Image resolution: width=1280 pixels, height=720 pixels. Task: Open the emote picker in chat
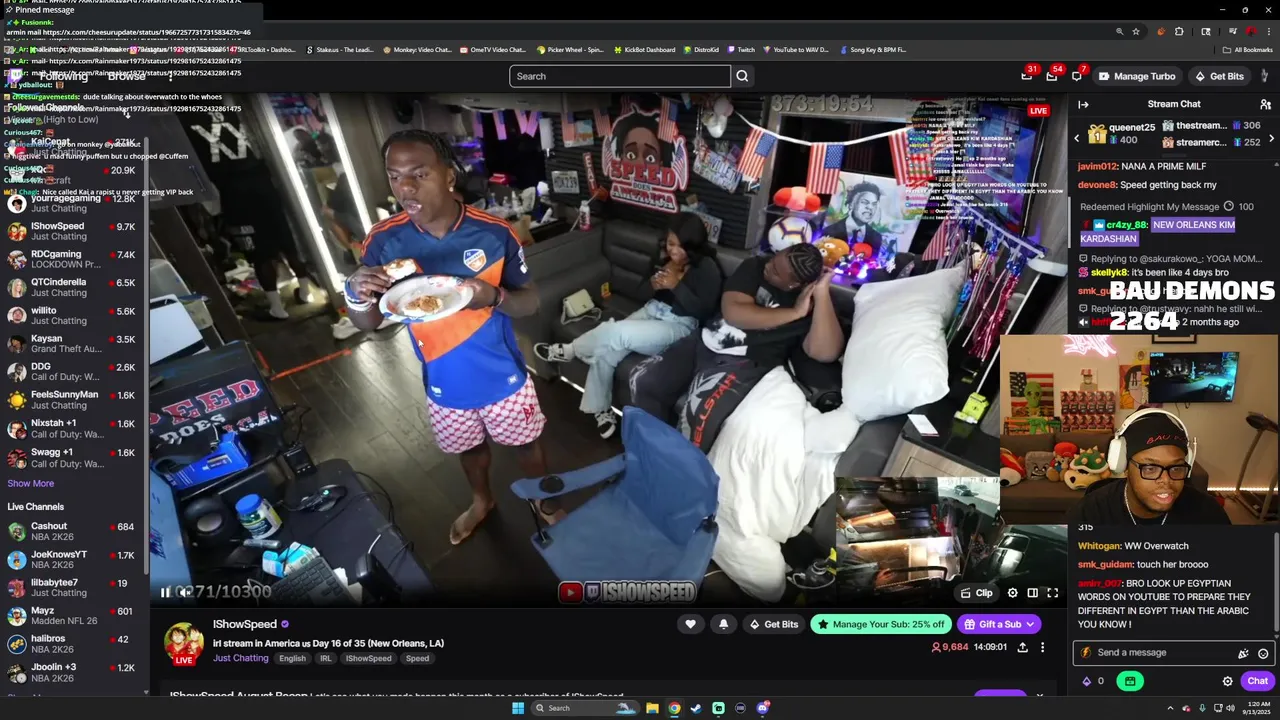pos(1263,653)
